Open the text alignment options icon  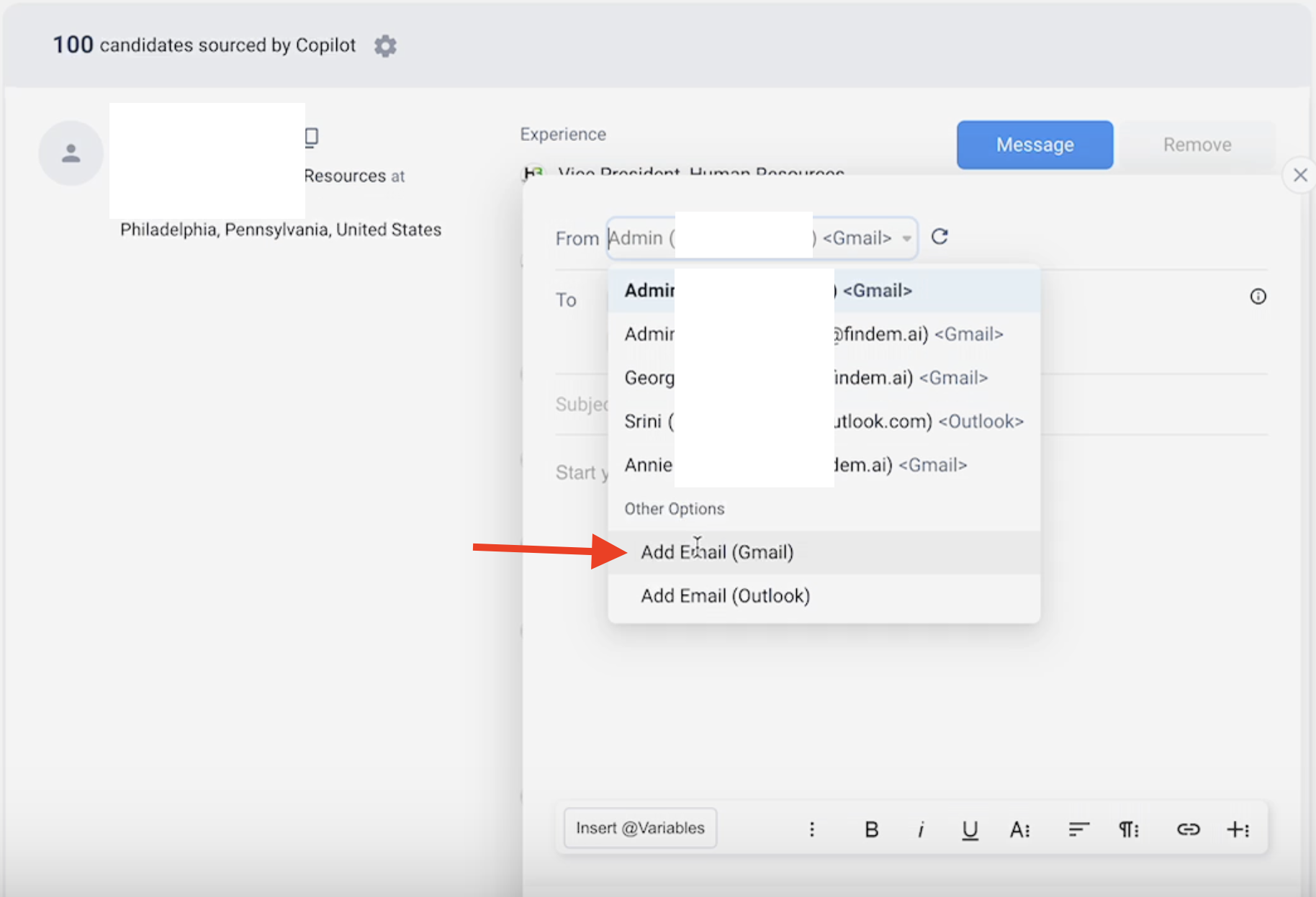coord(1078,829)
